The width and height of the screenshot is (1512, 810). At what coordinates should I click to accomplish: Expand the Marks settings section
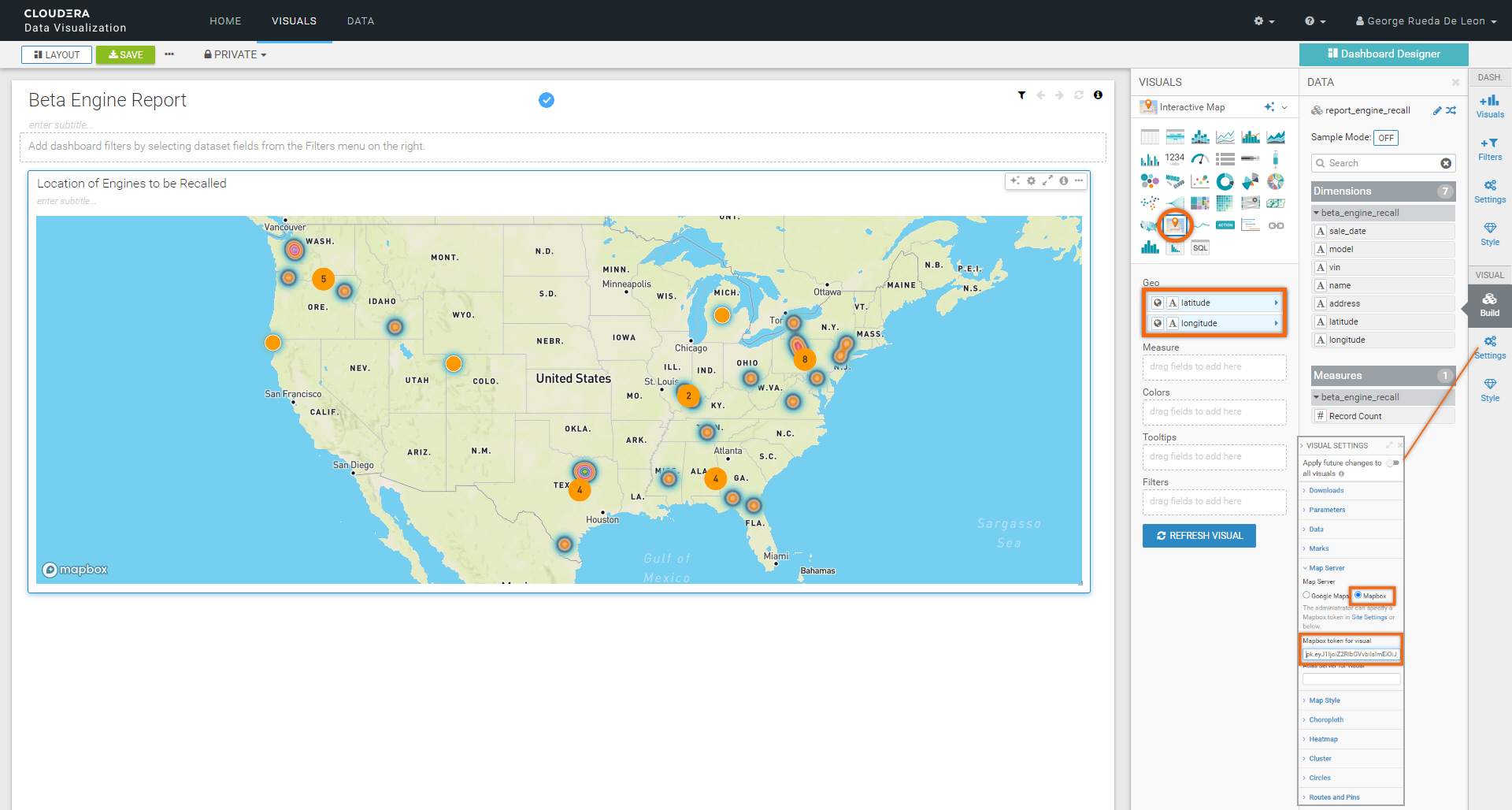pyautogui.click(x=1318, y=548)
